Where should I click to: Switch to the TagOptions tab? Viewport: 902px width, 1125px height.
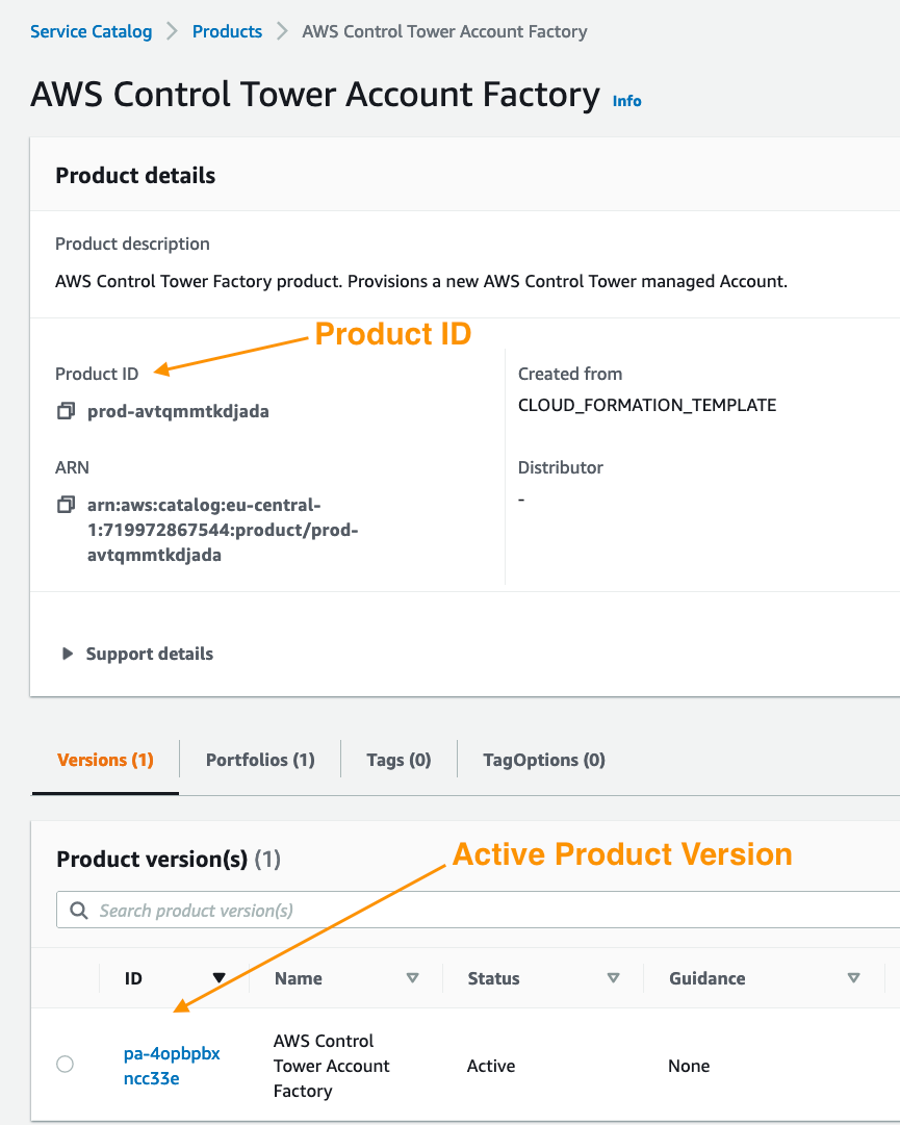pyautogui.click(x=543, y=759)
